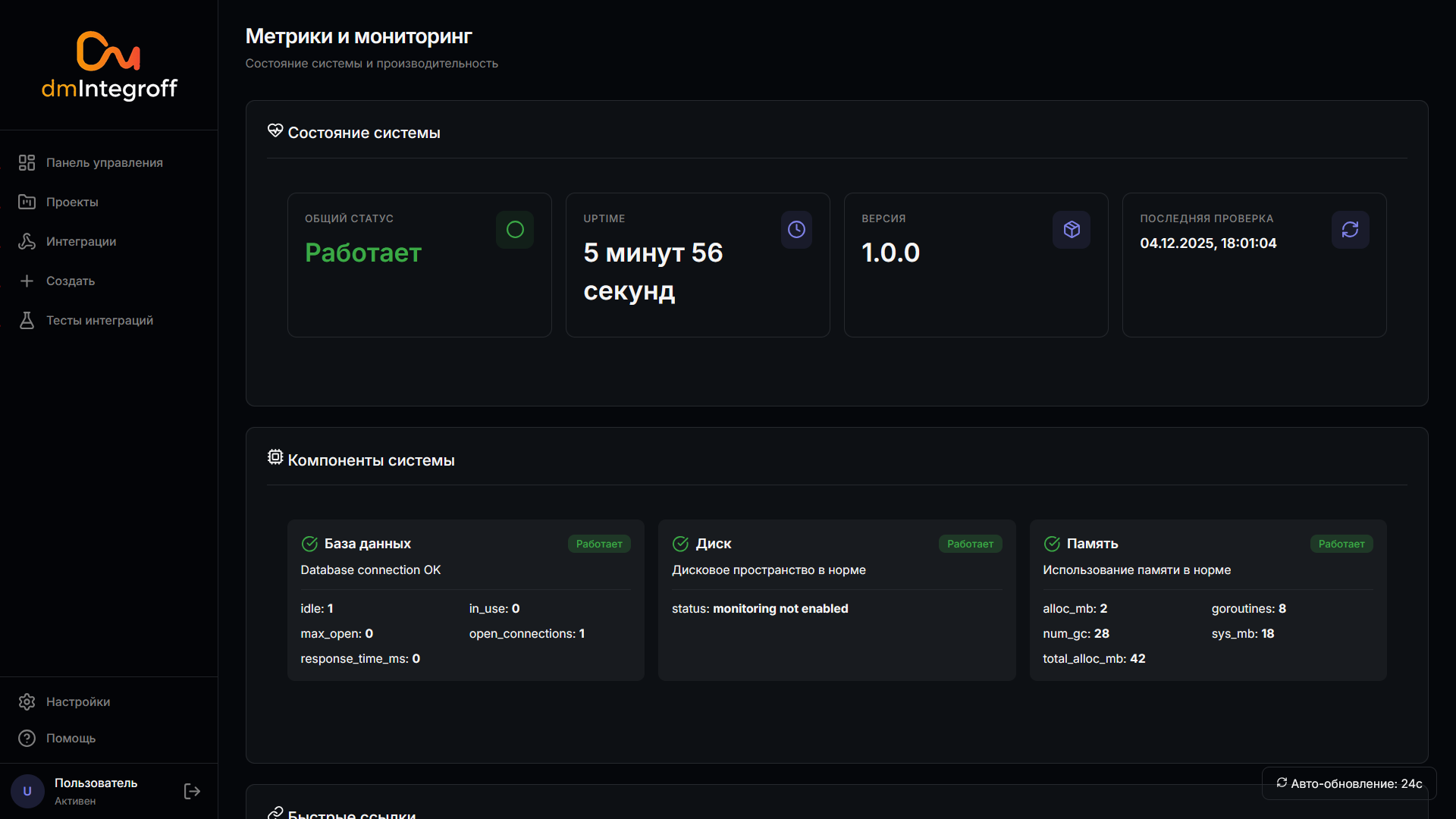Click the user avatar with letter U
The width and height of the screenshot is (1456, 819).
click(27, 791)
